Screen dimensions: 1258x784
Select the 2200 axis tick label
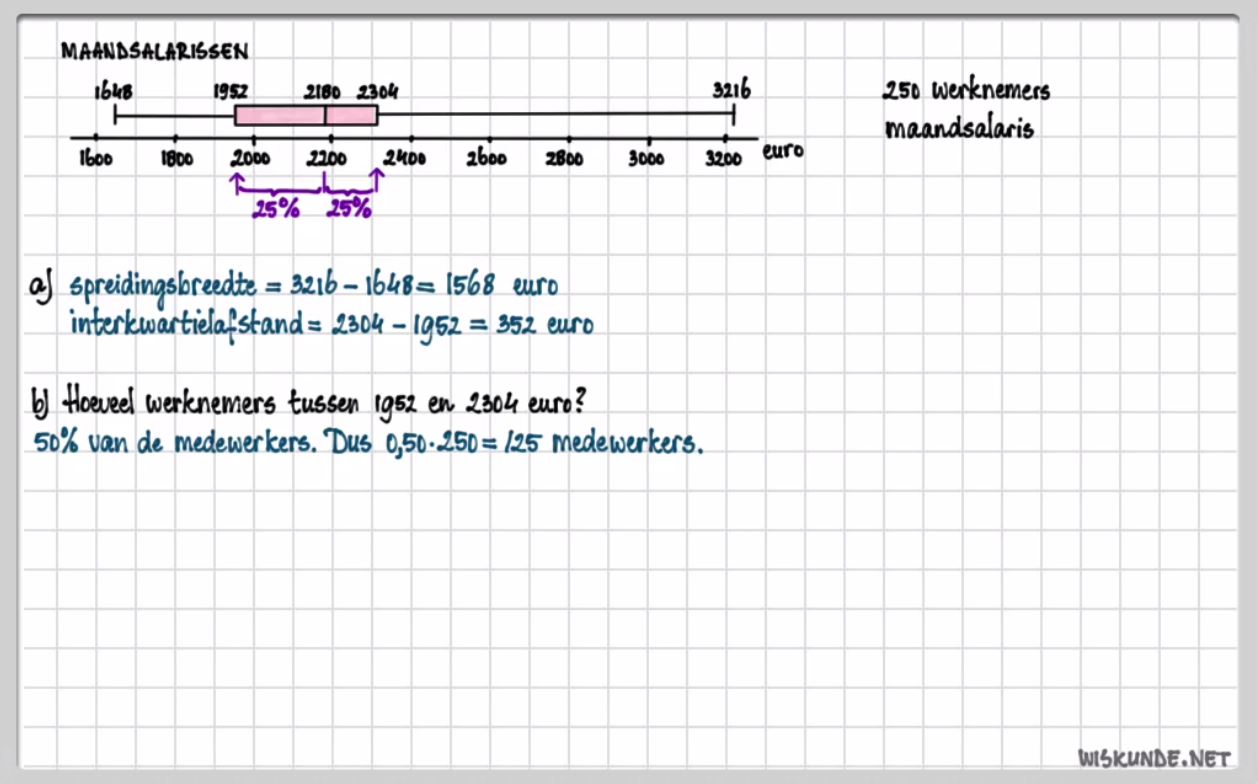point(327,159)
